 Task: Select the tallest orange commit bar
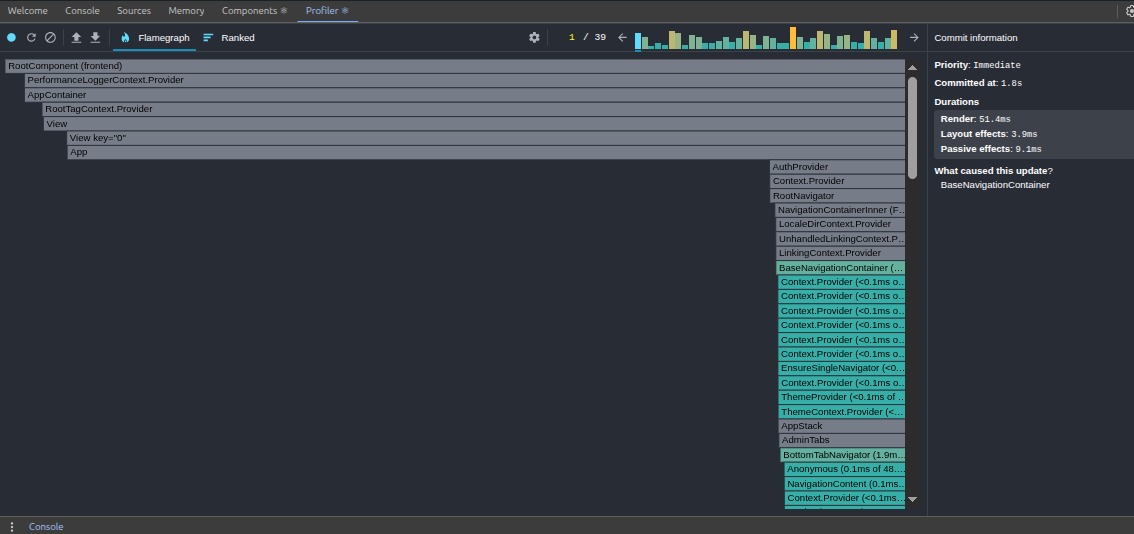tap(793, 38)
